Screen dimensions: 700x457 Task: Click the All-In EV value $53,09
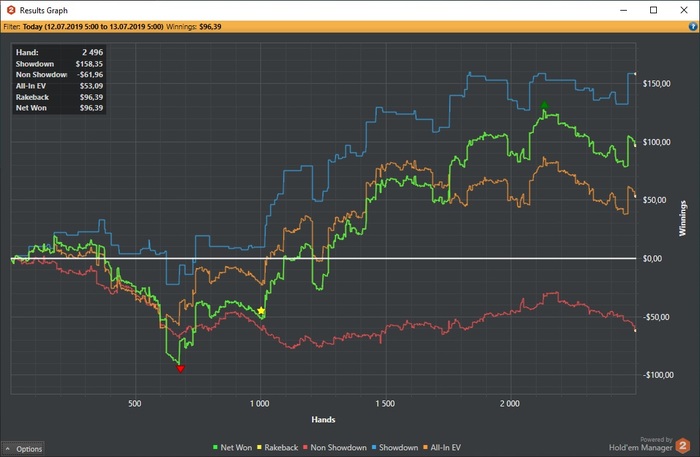(x=91, y=86)
